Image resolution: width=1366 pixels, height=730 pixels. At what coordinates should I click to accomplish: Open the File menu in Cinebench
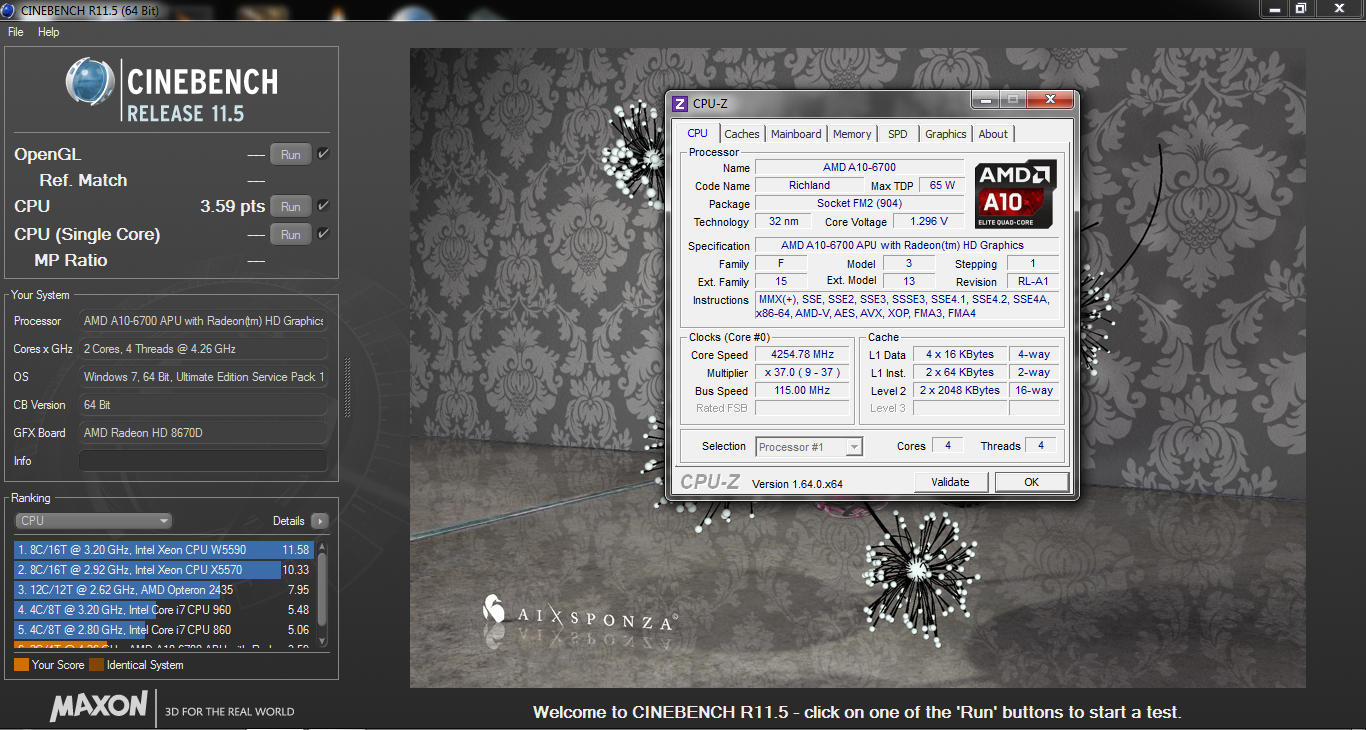pyautogui.click(x=16, y=32)
